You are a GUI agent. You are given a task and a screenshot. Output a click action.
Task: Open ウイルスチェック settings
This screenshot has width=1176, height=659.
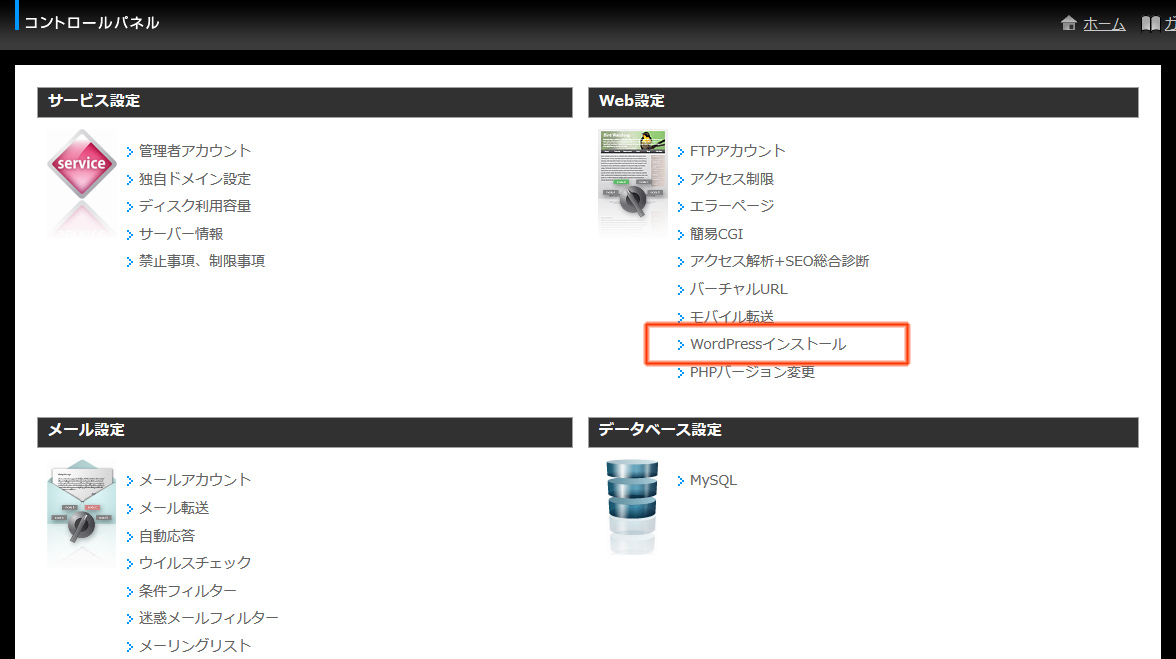(x=195, y=562)
